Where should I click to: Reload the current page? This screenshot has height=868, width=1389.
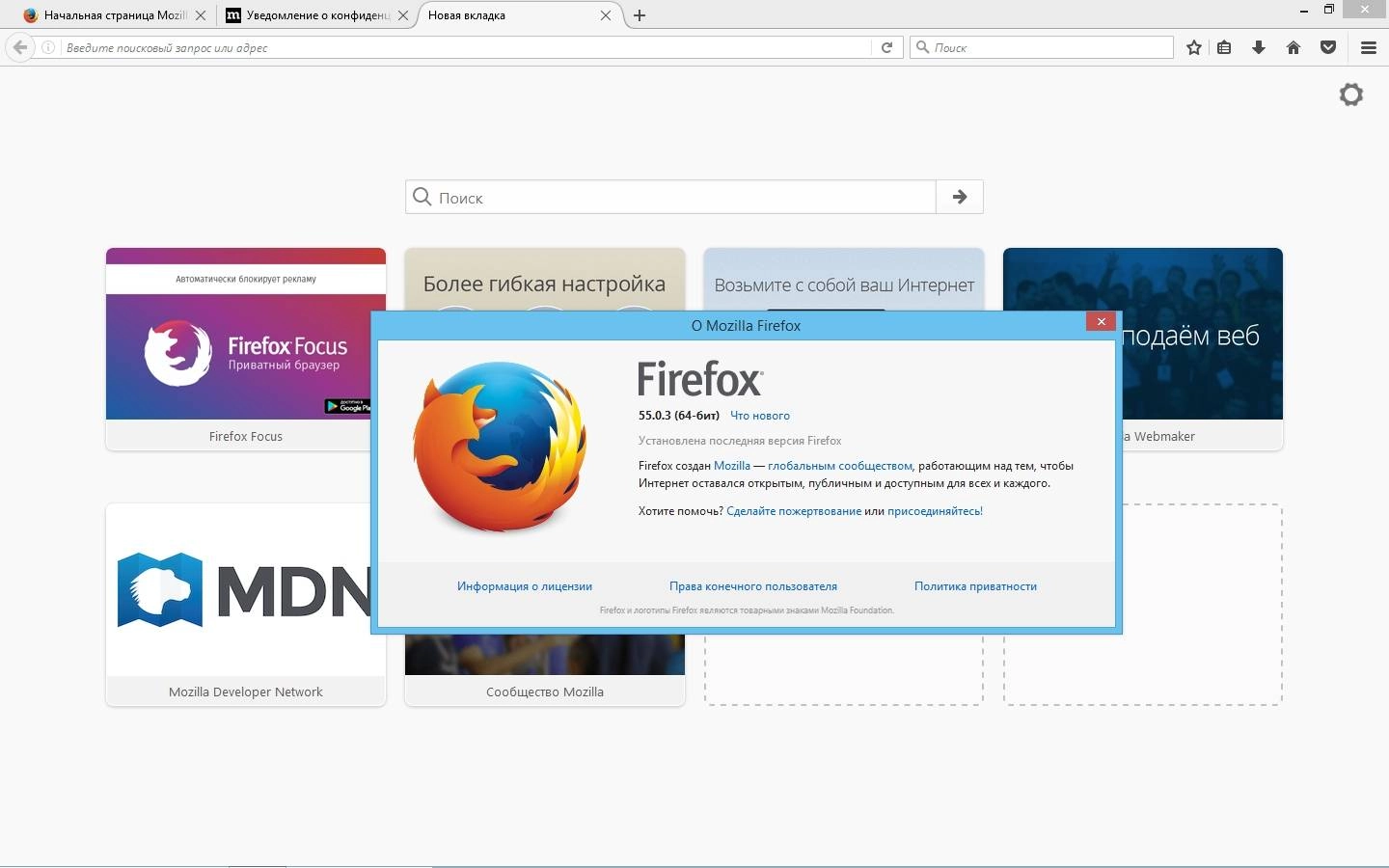tap(887, 47)
